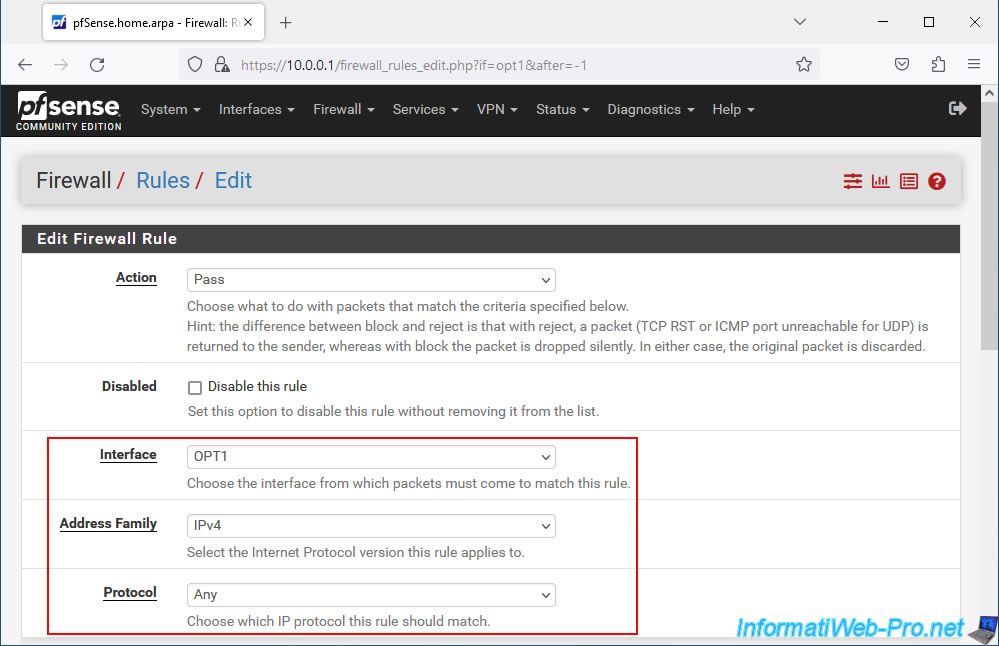The width and height of the screenshot is (999, 646).
Task: Click the Protocol field label
Action: pyautogui.click(x=130, y=592)
